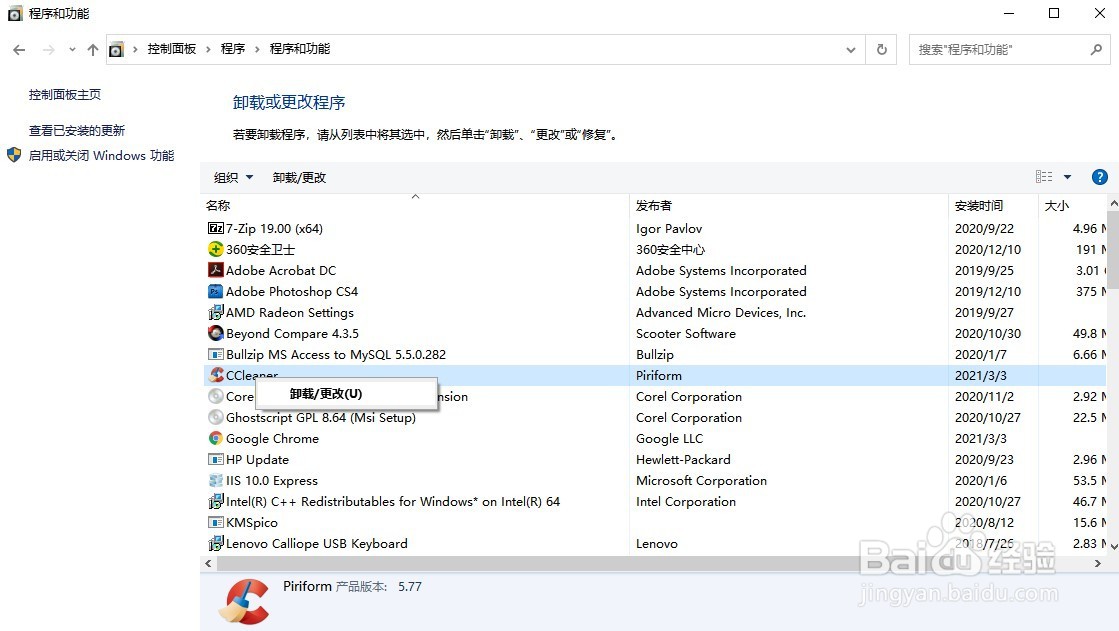Open 控制面板主页 link
The image size is (1119, 631).
point(65,94)
